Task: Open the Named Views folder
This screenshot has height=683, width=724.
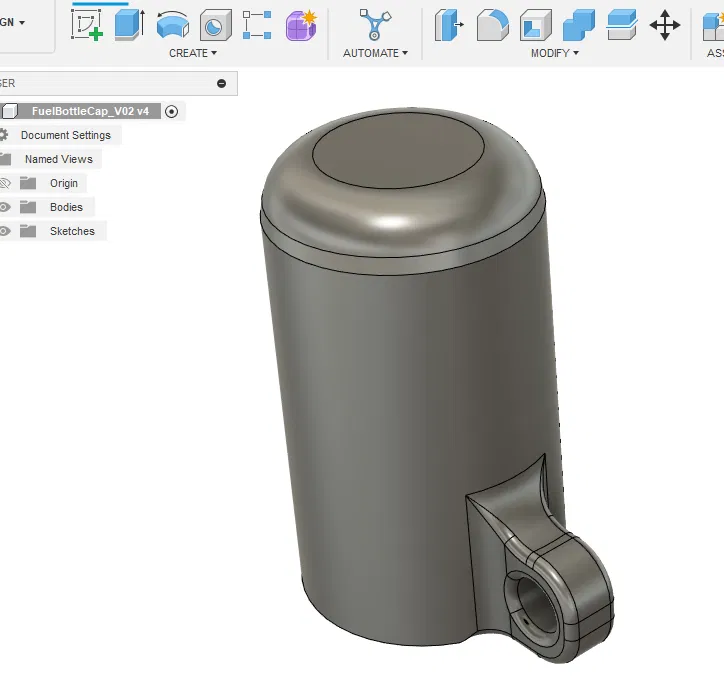Action: (x=59, y=159)
